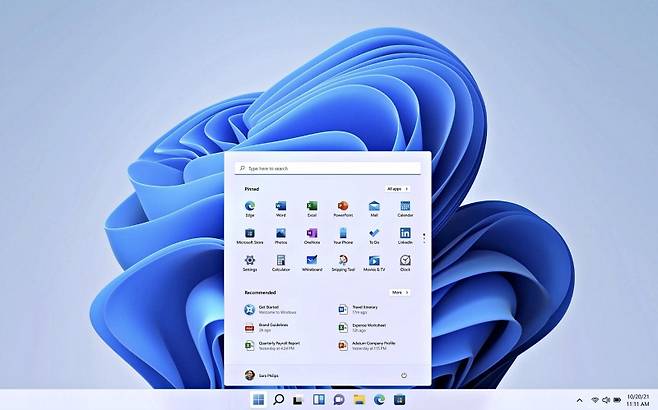The height and width of the screenshot is (410, 658).
Task: Open the Sara Philips account menu
Action: pyautogui.click(x=263, y=375)
